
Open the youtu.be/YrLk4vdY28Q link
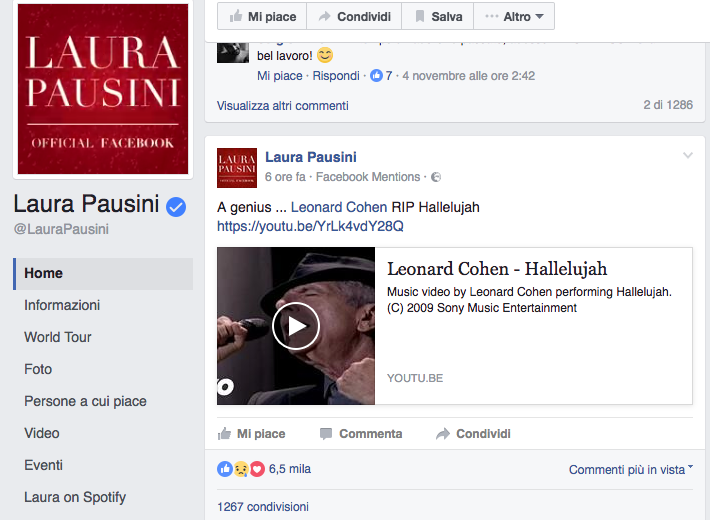(310, 226)
